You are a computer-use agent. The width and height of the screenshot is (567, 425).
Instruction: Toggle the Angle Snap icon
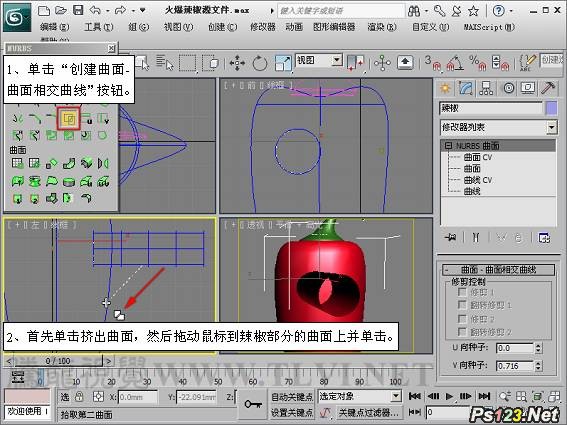tap(455, 63)
